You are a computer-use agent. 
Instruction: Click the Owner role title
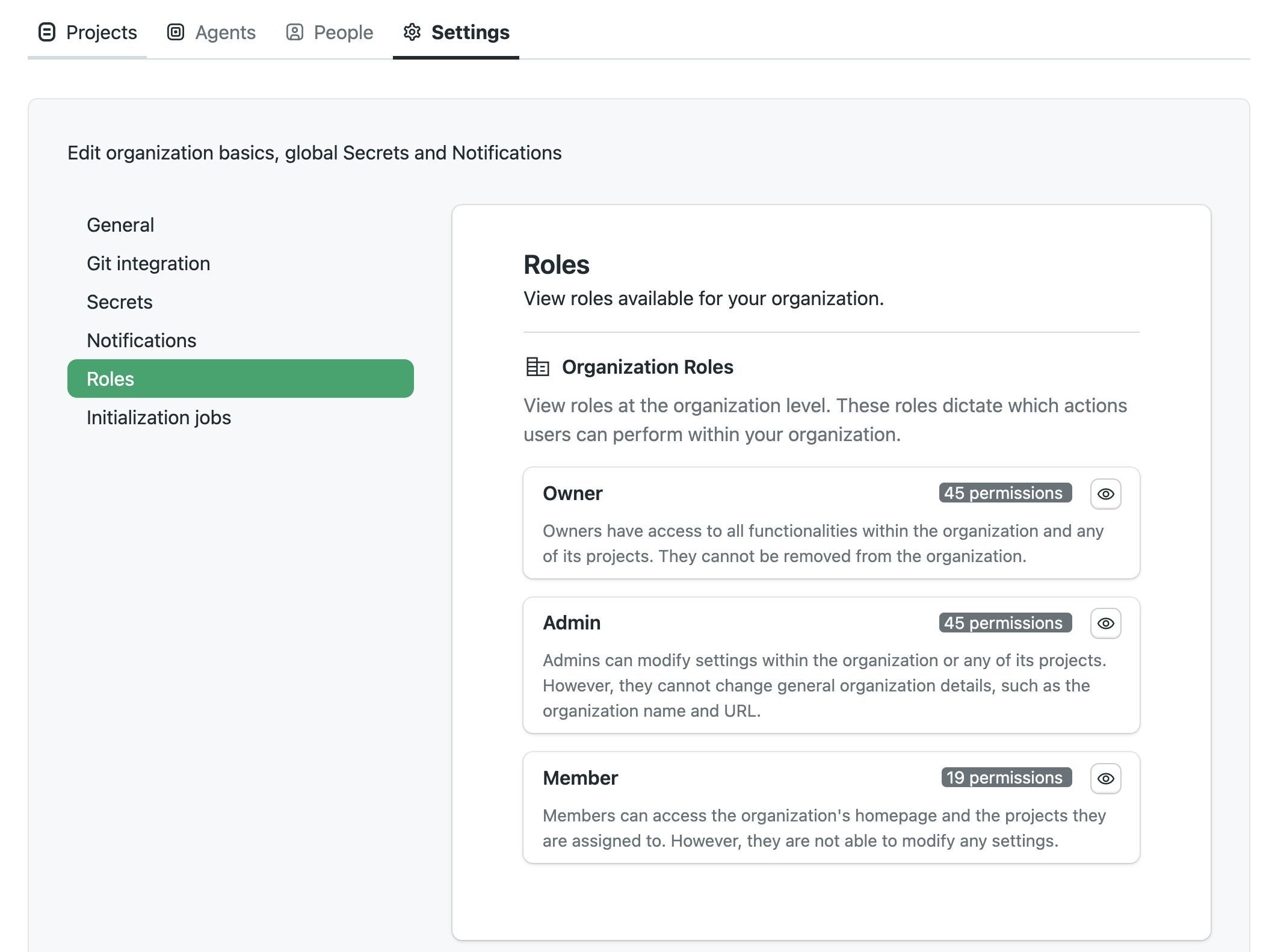(573, 493)
